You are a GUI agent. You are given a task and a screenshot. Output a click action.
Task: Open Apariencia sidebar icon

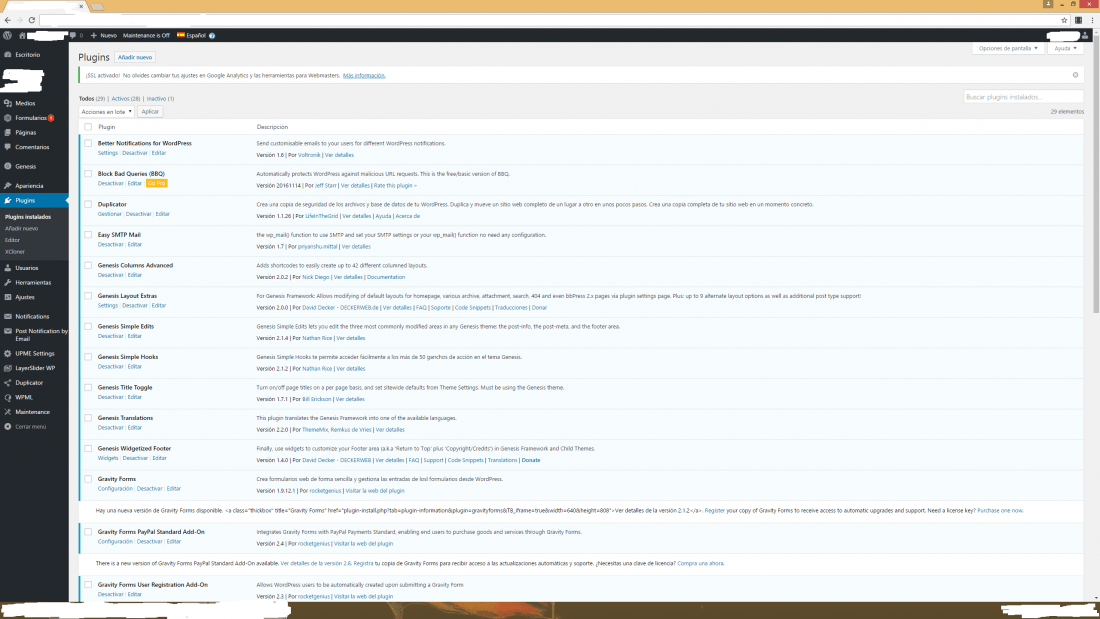[x=8, y=186]
